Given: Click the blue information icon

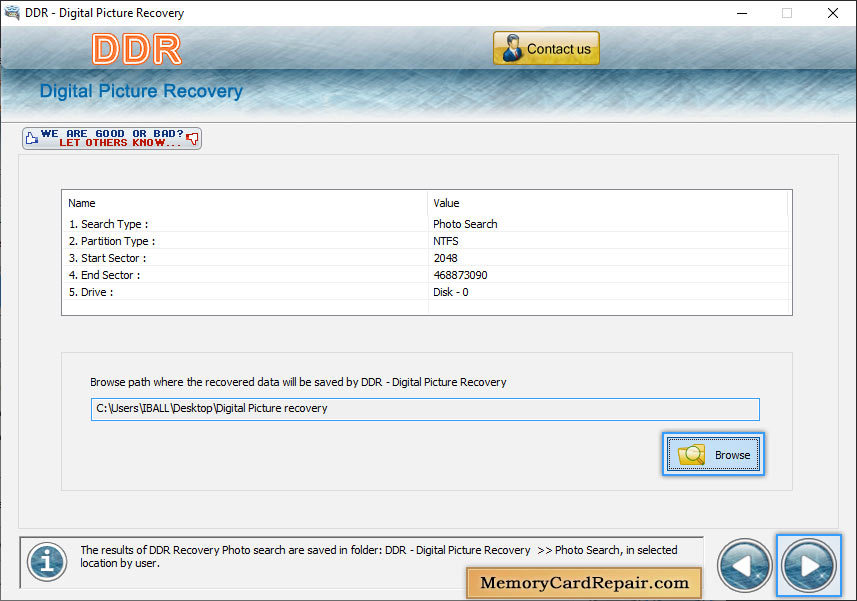Looking at the screenshot, I should tap(47, 562).
